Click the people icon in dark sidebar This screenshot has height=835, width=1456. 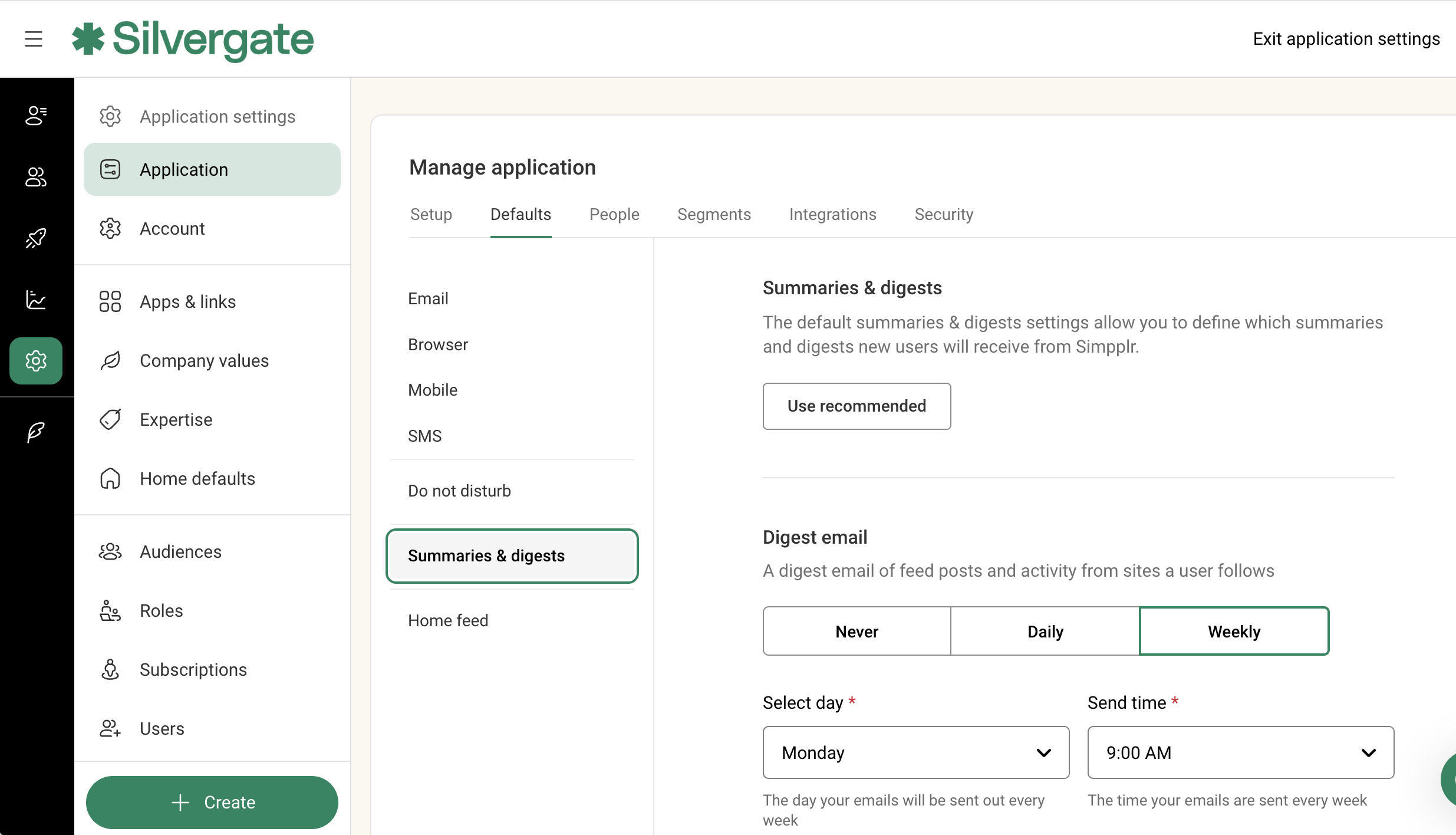tap(36, 177)
